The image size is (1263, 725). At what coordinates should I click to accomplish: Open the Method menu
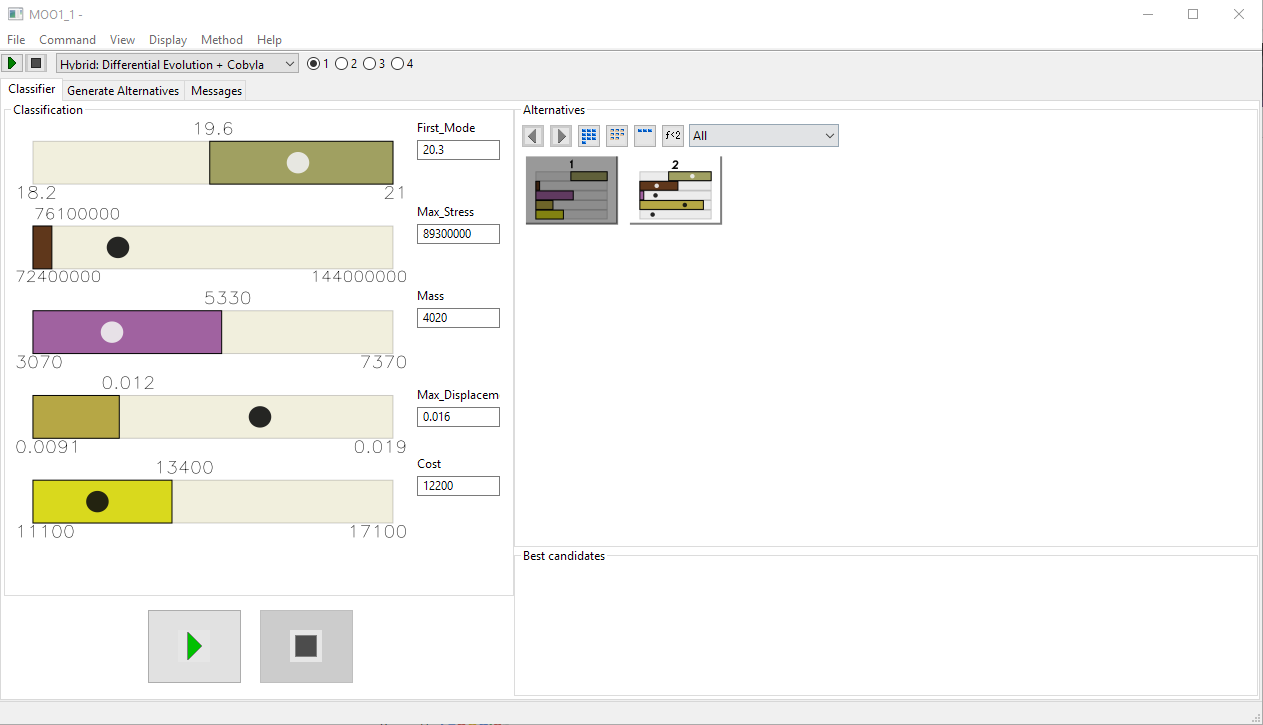[221, 40]
